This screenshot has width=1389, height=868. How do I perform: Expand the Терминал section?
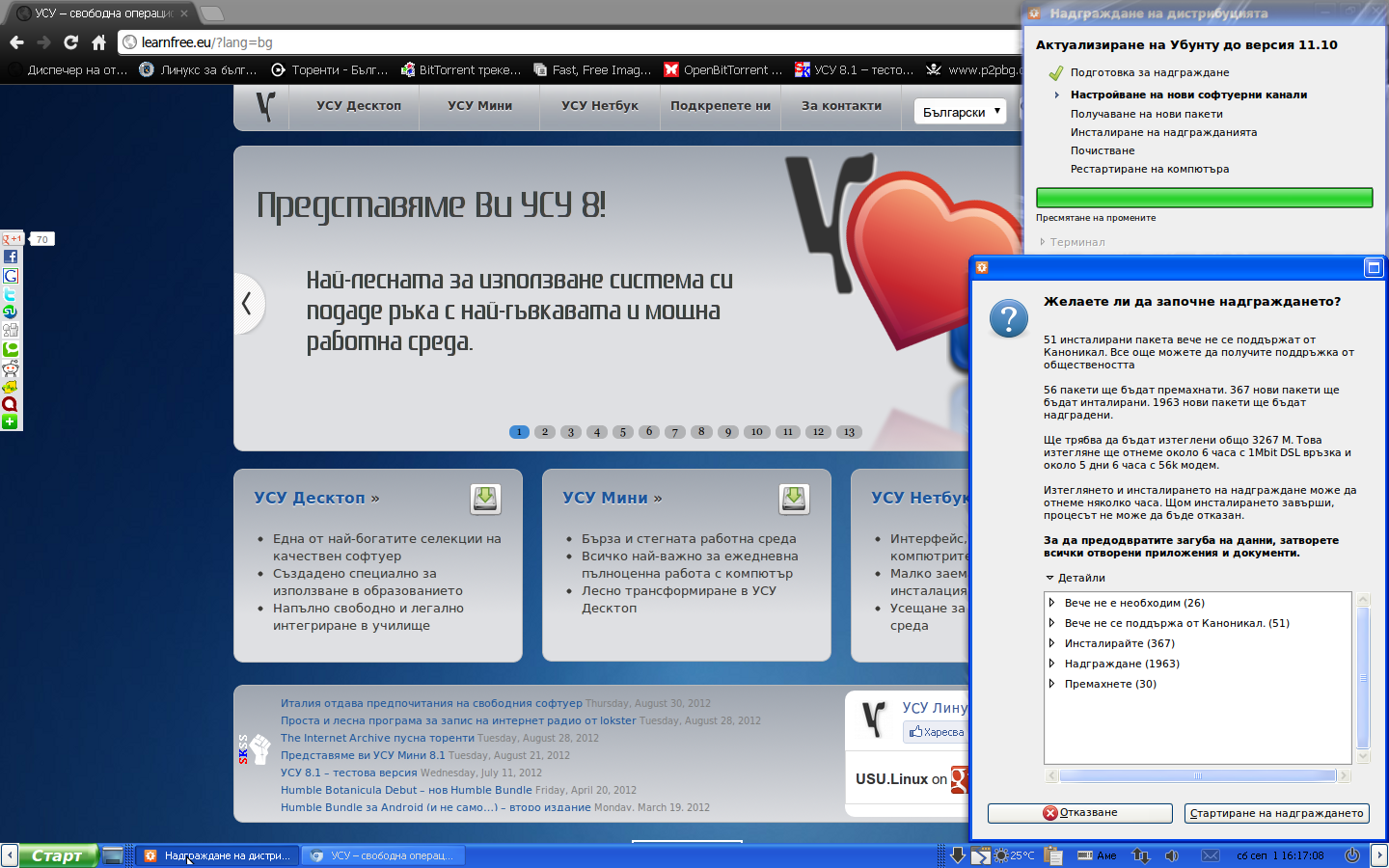coord(1073,242)
